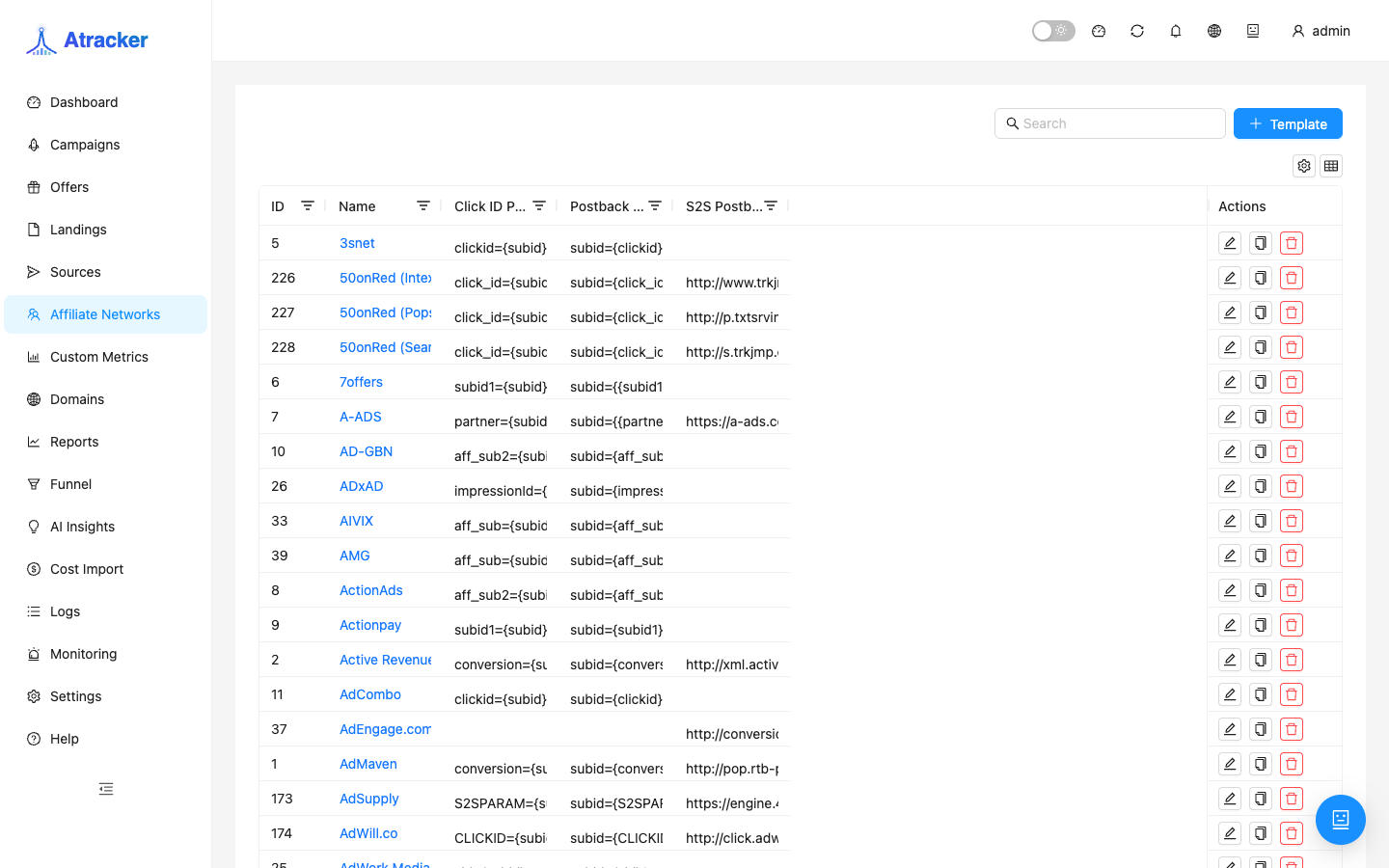Open the Actionpay network link

pos(370,625)
